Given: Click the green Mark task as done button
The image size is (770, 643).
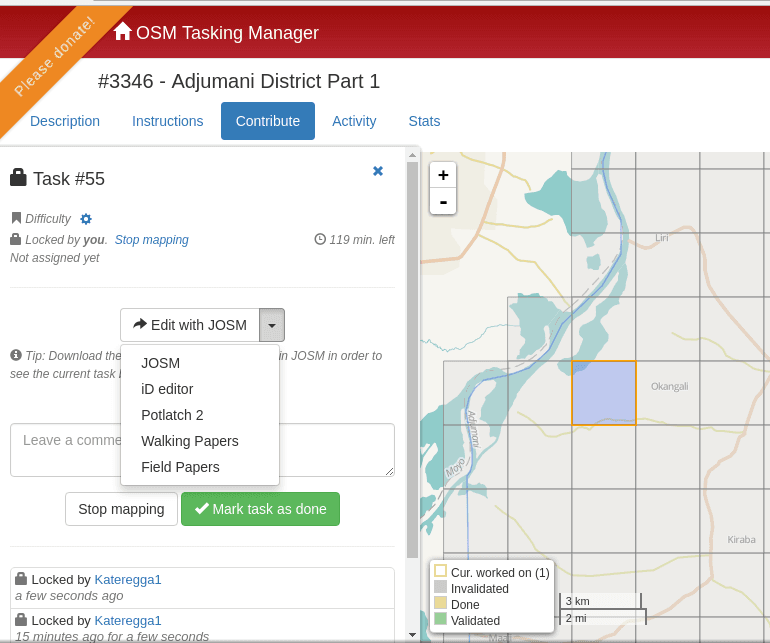Looking at the screenshot, I should click(260, 509).
